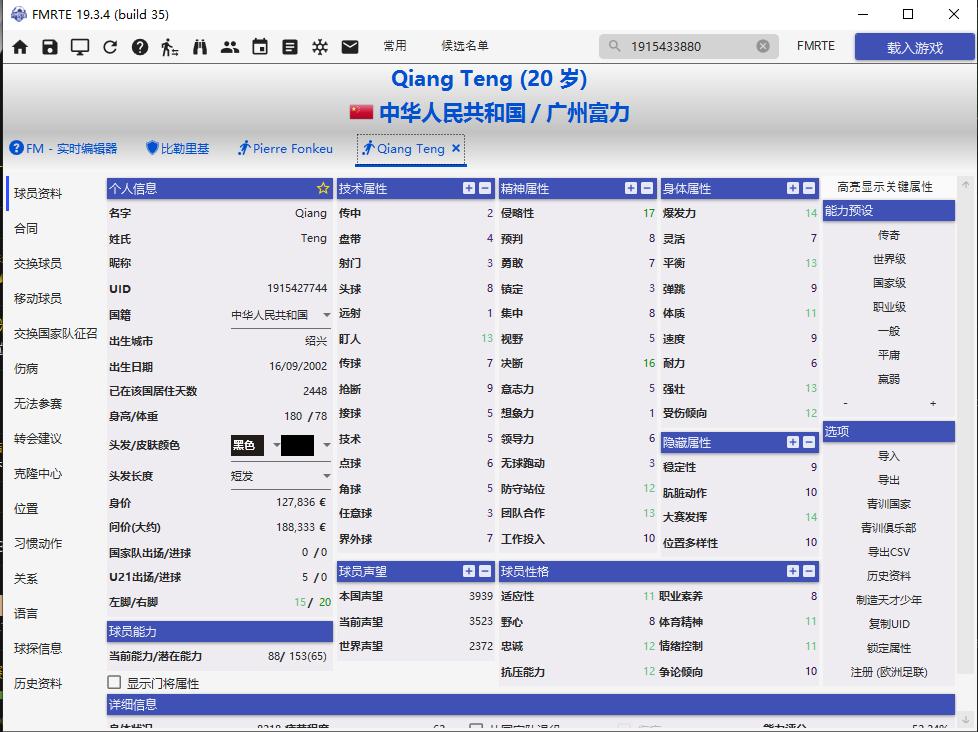Viewport: 978px width, 732px height.
Task: Click the 载入游戏 button
Action: coord(913,45)
